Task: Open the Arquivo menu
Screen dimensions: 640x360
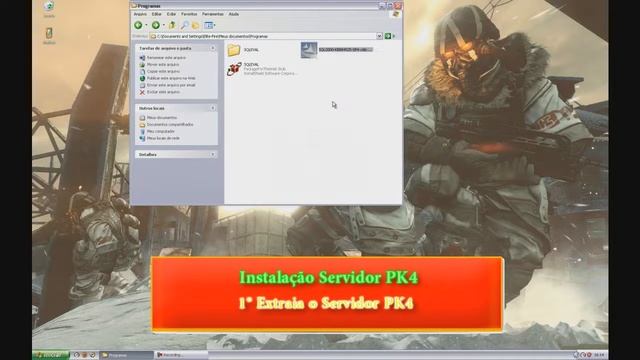Action: coord(140,14)
